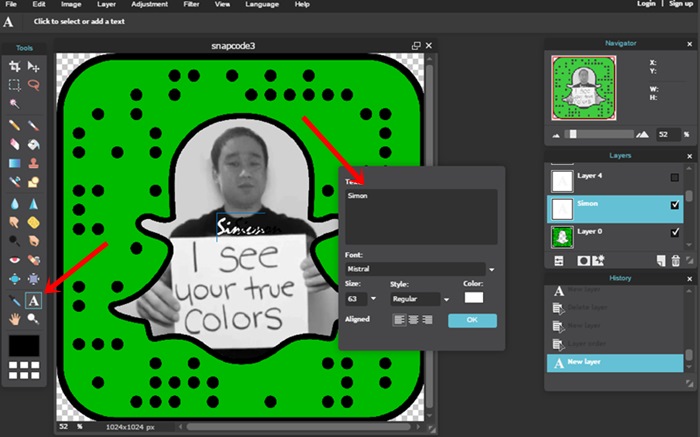Select the Magic Wand tool

click(x=15, y=104)
